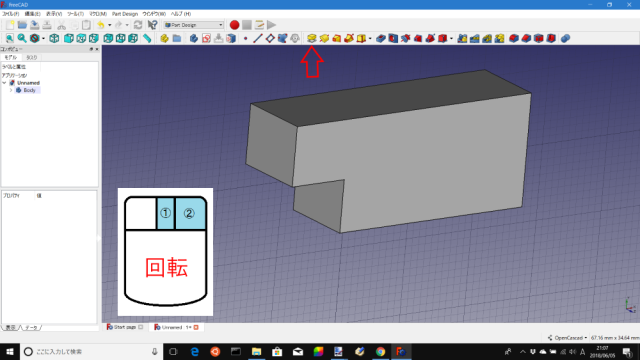Viewport: 640px width, 360px height.
Task: Select Body in the model tree
Action: 29,90
